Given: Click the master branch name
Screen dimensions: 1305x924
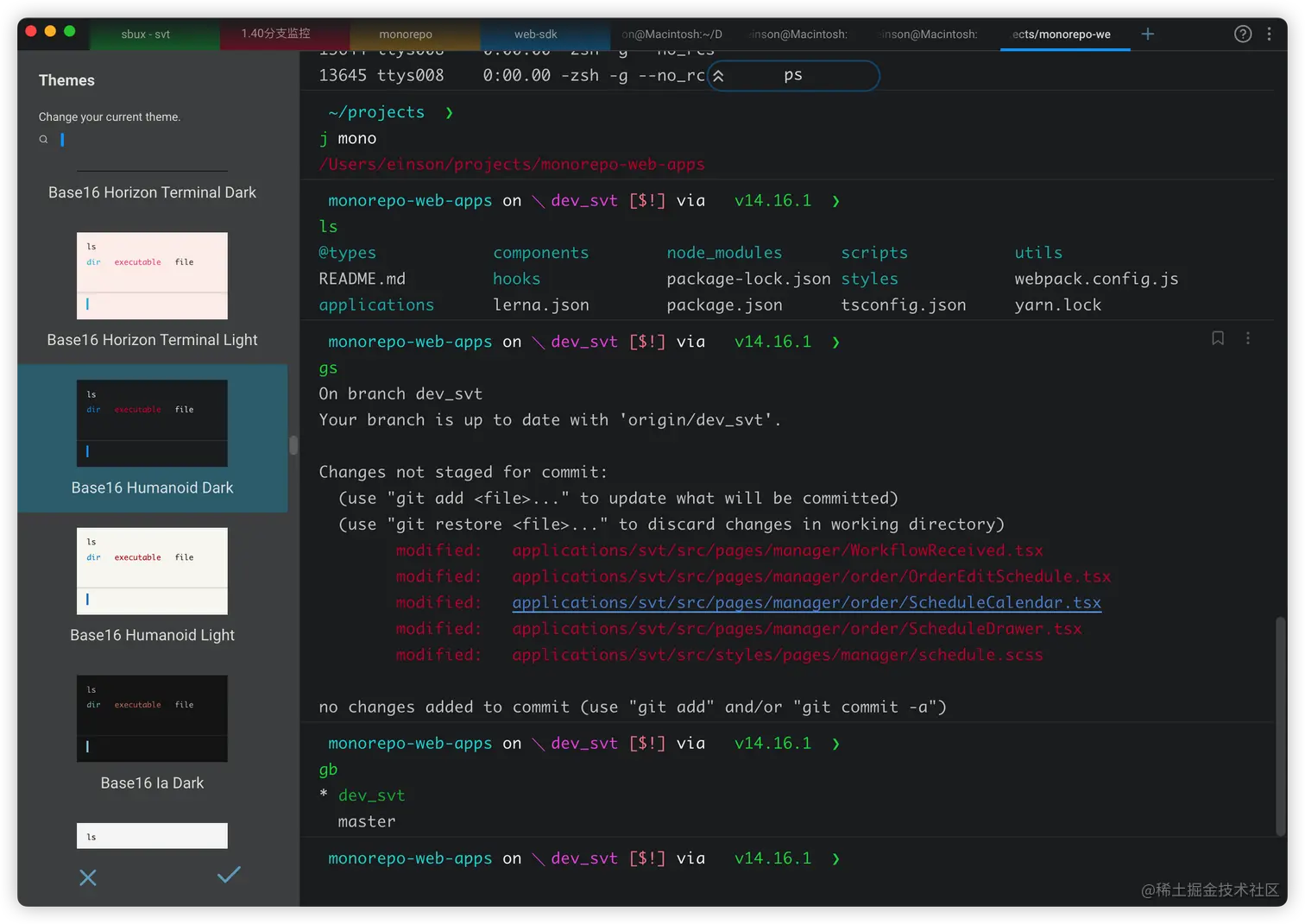Looking at the screenshot, I should (367, 821).
